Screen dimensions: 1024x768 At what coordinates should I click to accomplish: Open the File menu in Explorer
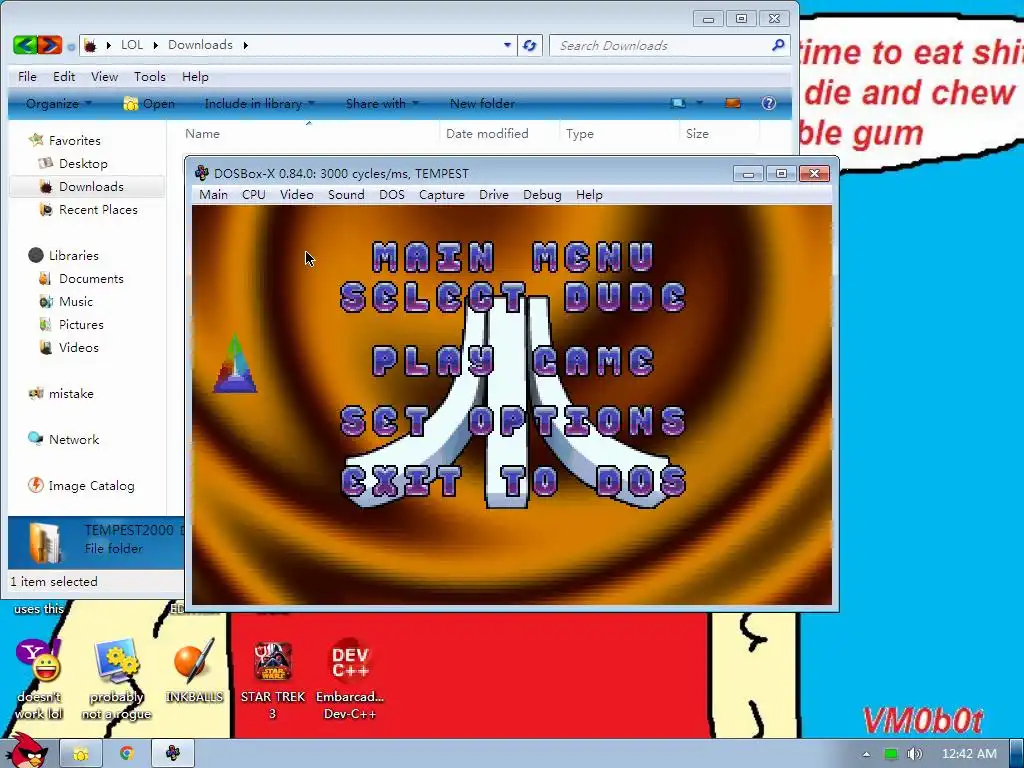(x=27, y=76)
